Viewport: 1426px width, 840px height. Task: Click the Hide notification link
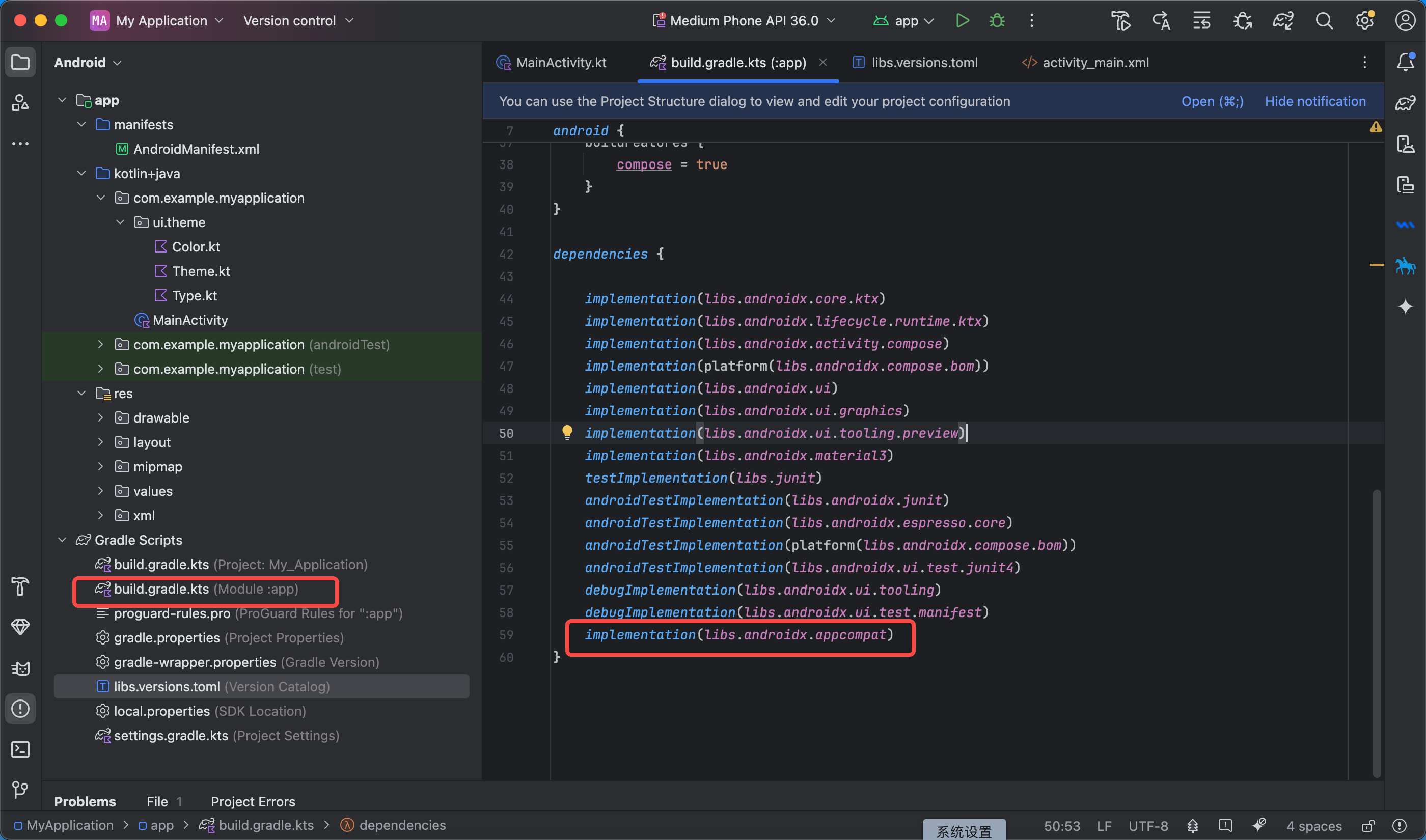(1314, 101)
